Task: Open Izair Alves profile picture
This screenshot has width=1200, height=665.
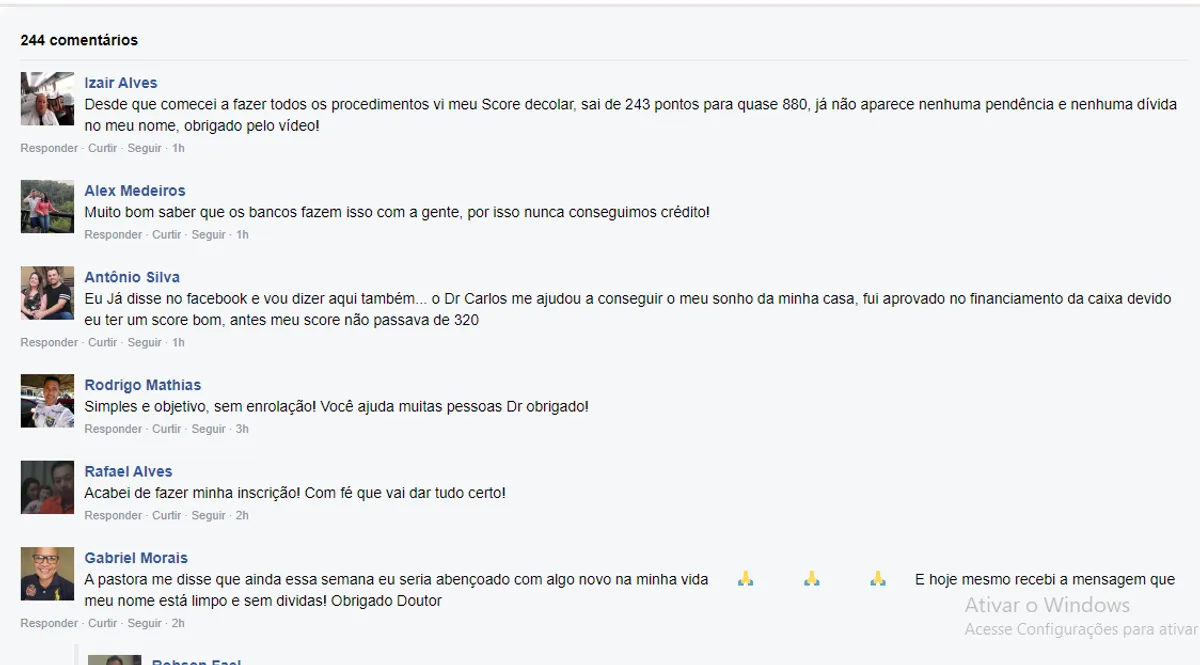Action: point(47,99)
